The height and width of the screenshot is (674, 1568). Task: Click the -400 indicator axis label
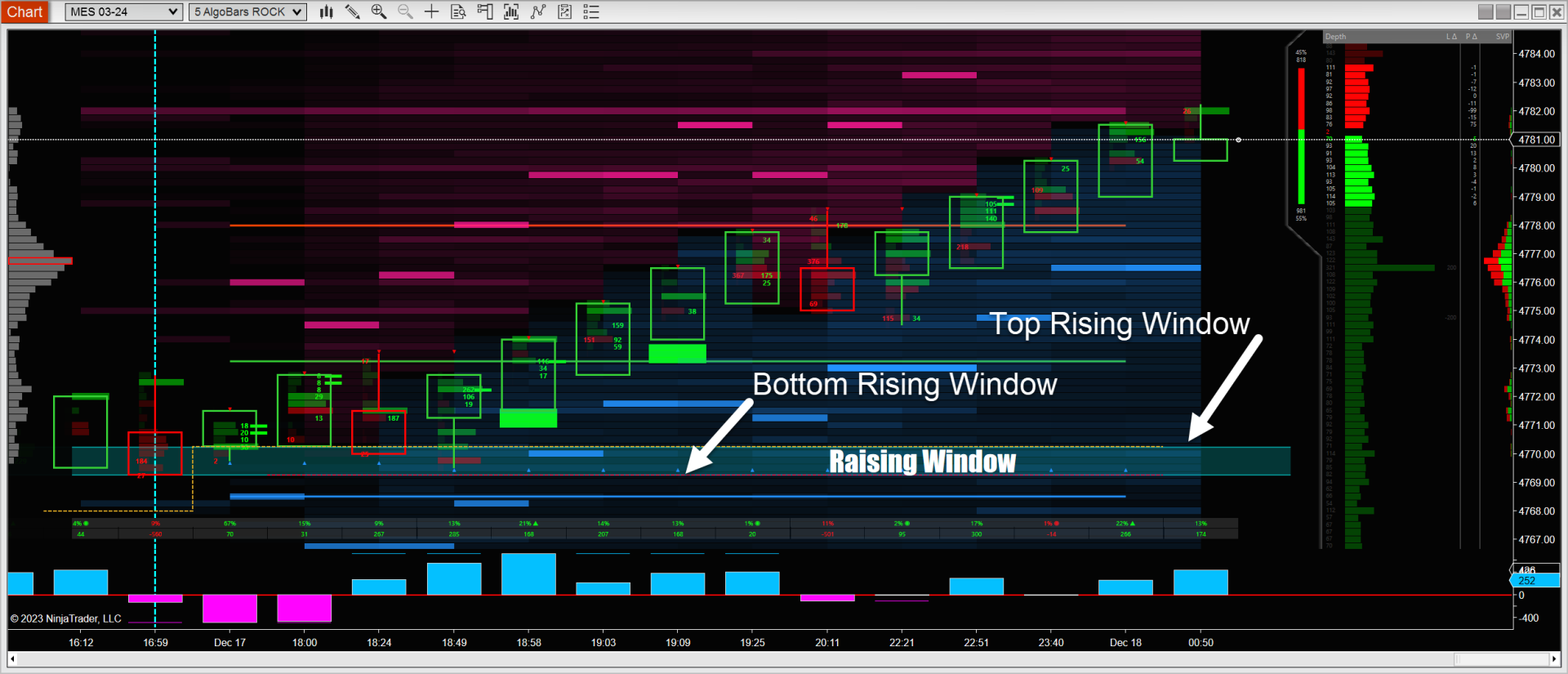pos(1528,618)
